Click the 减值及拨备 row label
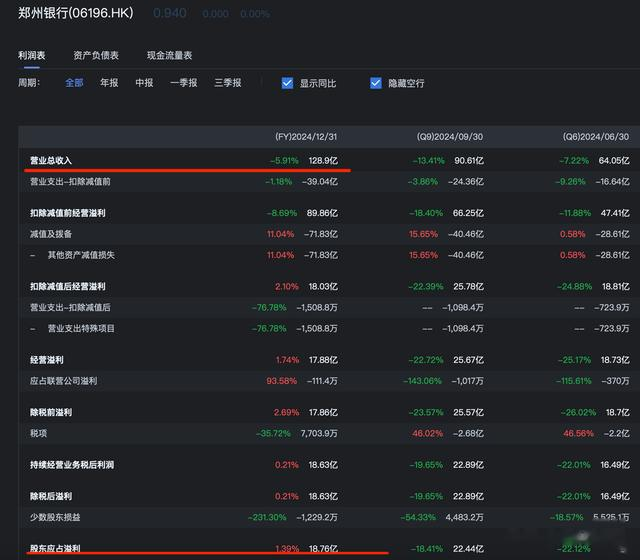Screen dimensions: 640x560 click(x=51, y=233)
